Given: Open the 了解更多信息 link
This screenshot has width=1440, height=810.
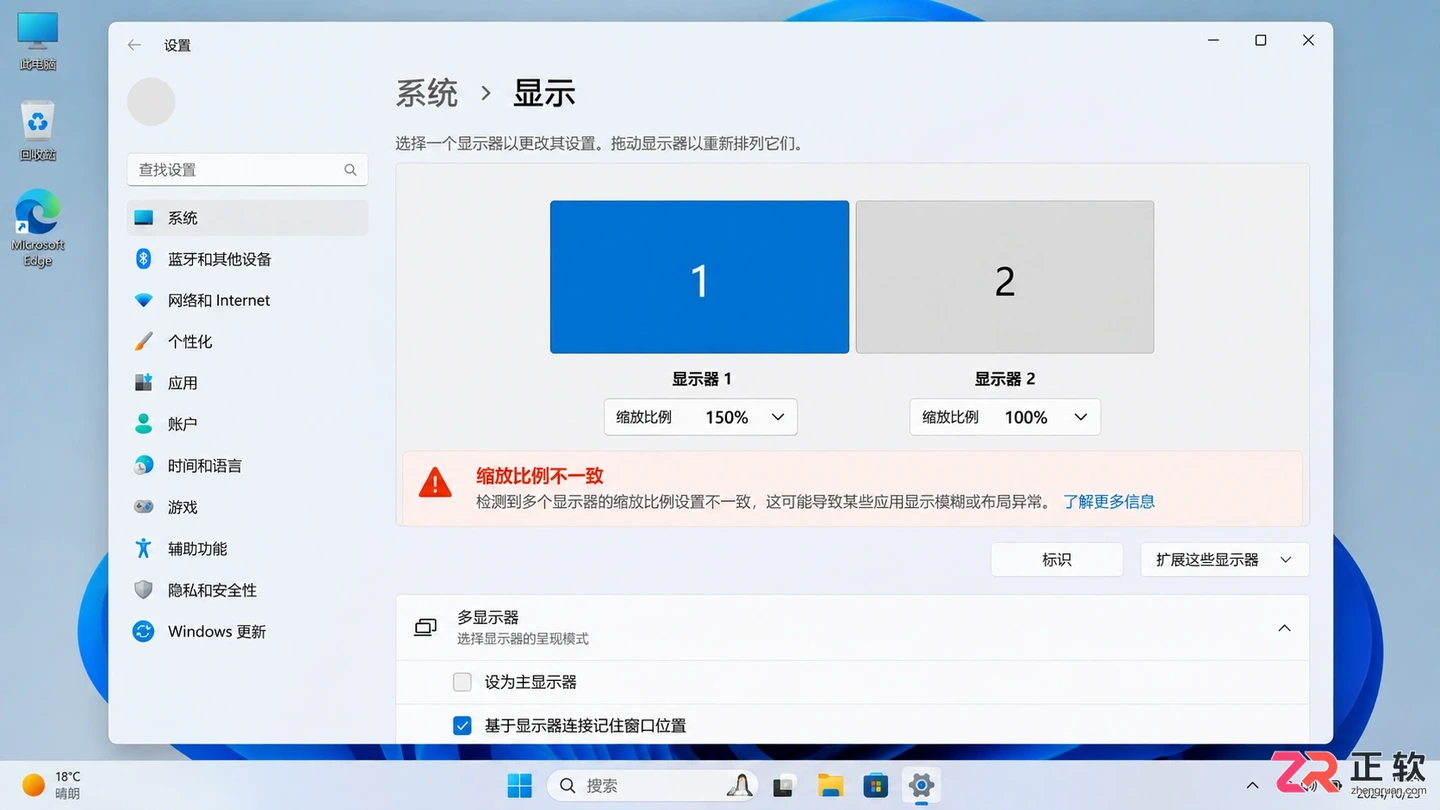Looking at the screenshot, I should (x=1109, y=502).
